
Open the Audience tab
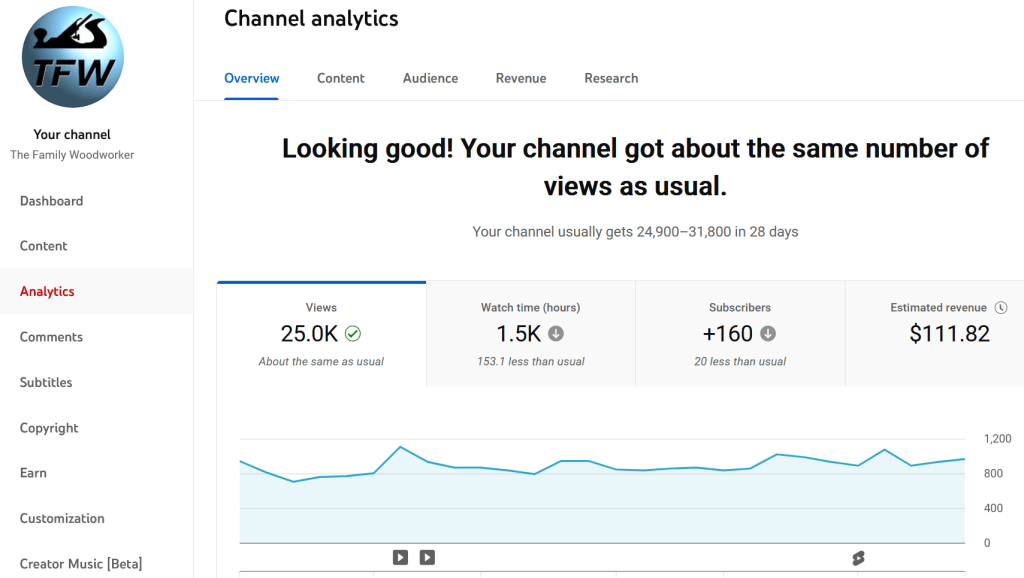430,78
